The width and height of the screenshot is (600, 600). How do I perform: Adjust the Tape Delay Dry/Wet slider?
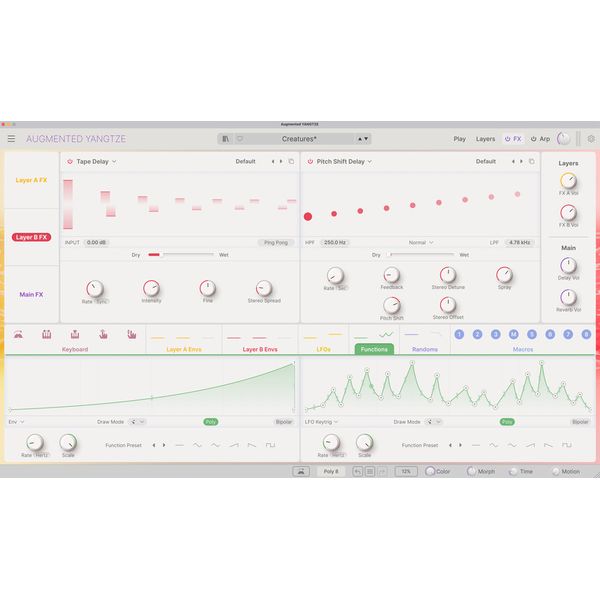[181, 255]
